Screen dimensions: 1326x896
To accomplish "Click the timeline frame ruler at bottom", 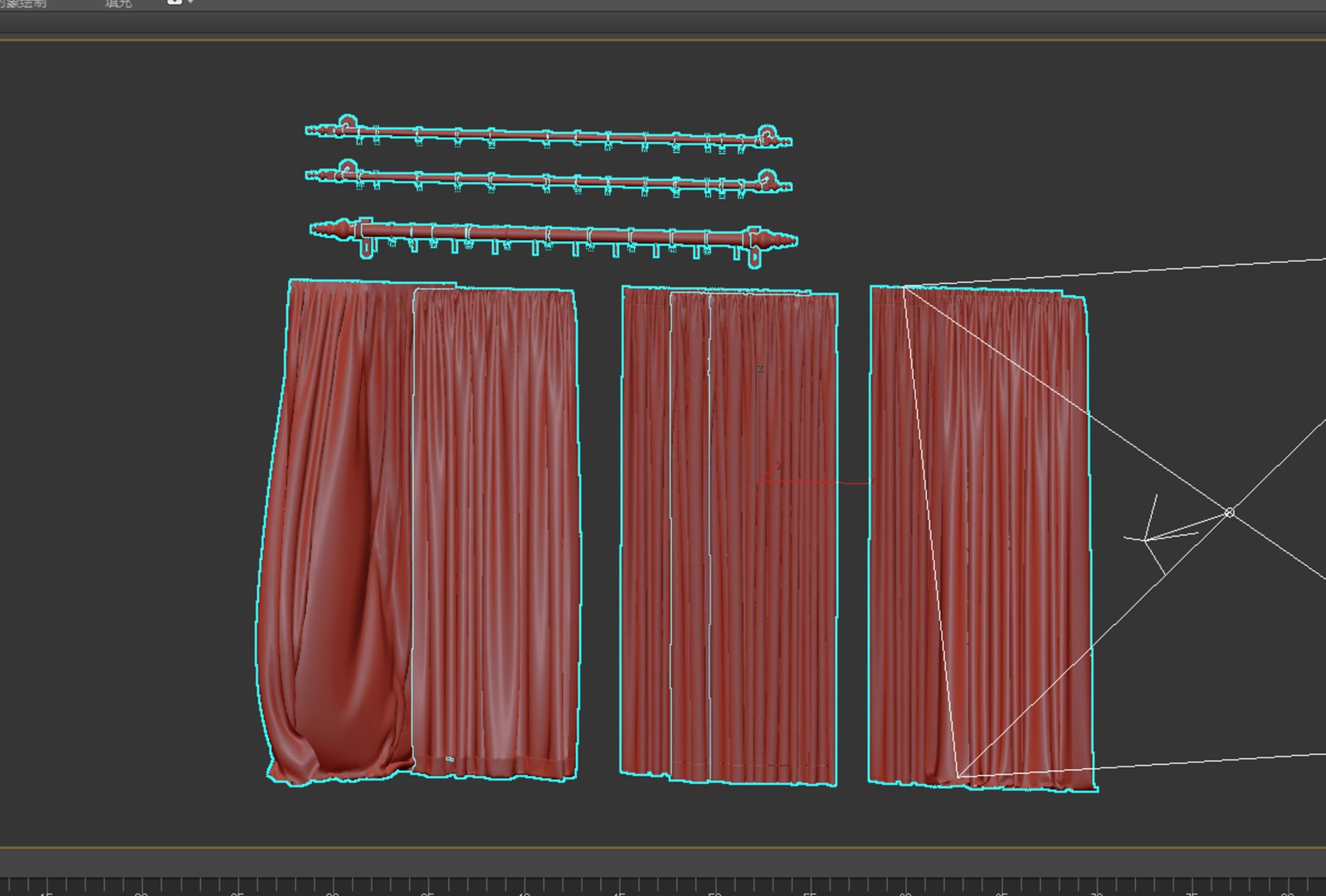I will tap(663, 886).
